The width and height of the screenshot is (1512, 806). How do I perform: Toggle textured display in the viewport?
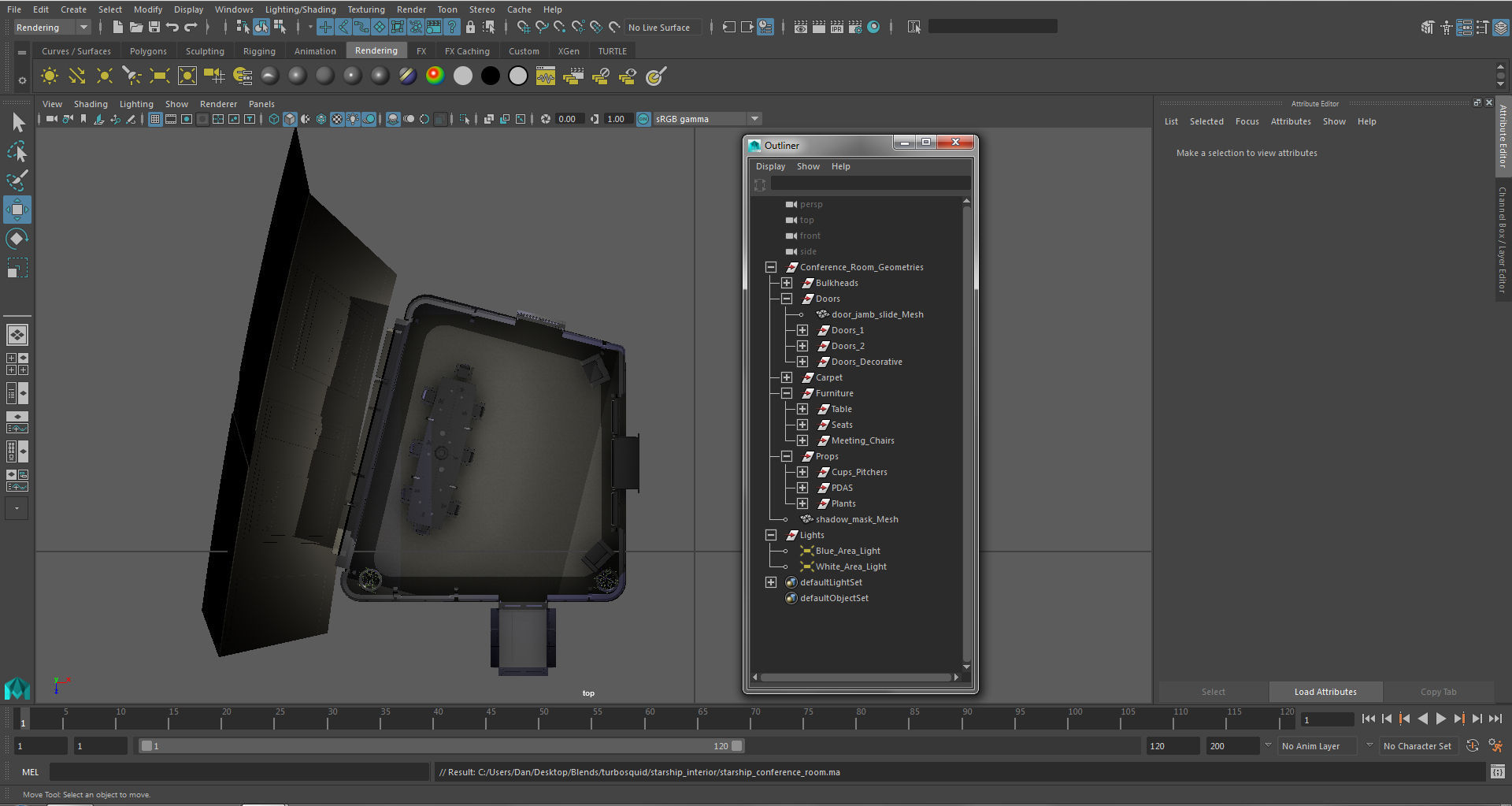(337, 119)
